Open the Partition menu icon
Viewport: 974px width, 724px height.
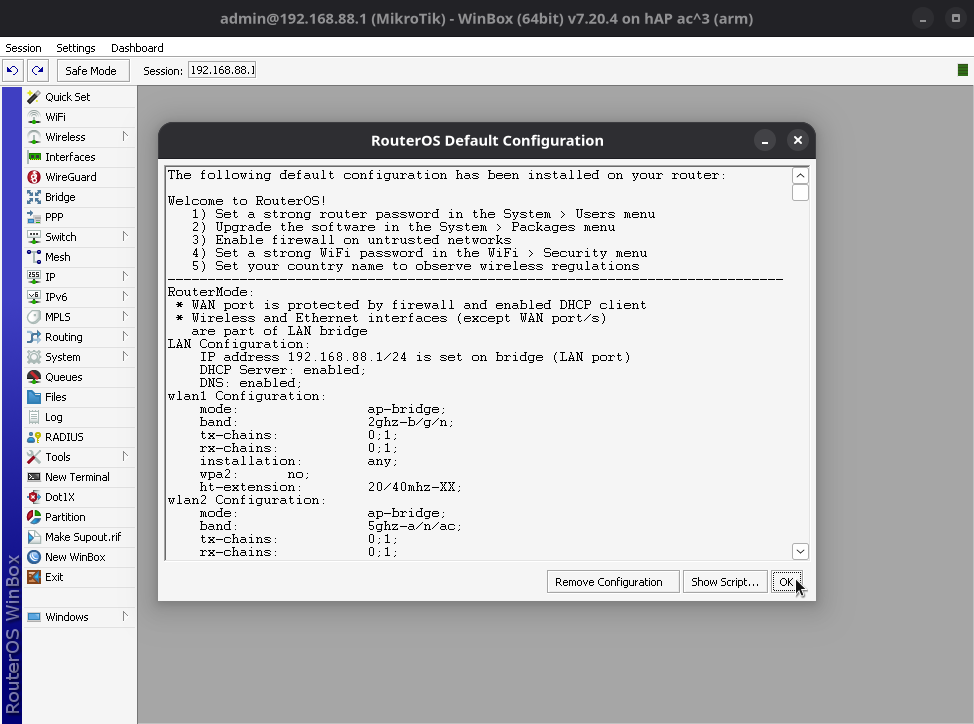click(34, 517)
